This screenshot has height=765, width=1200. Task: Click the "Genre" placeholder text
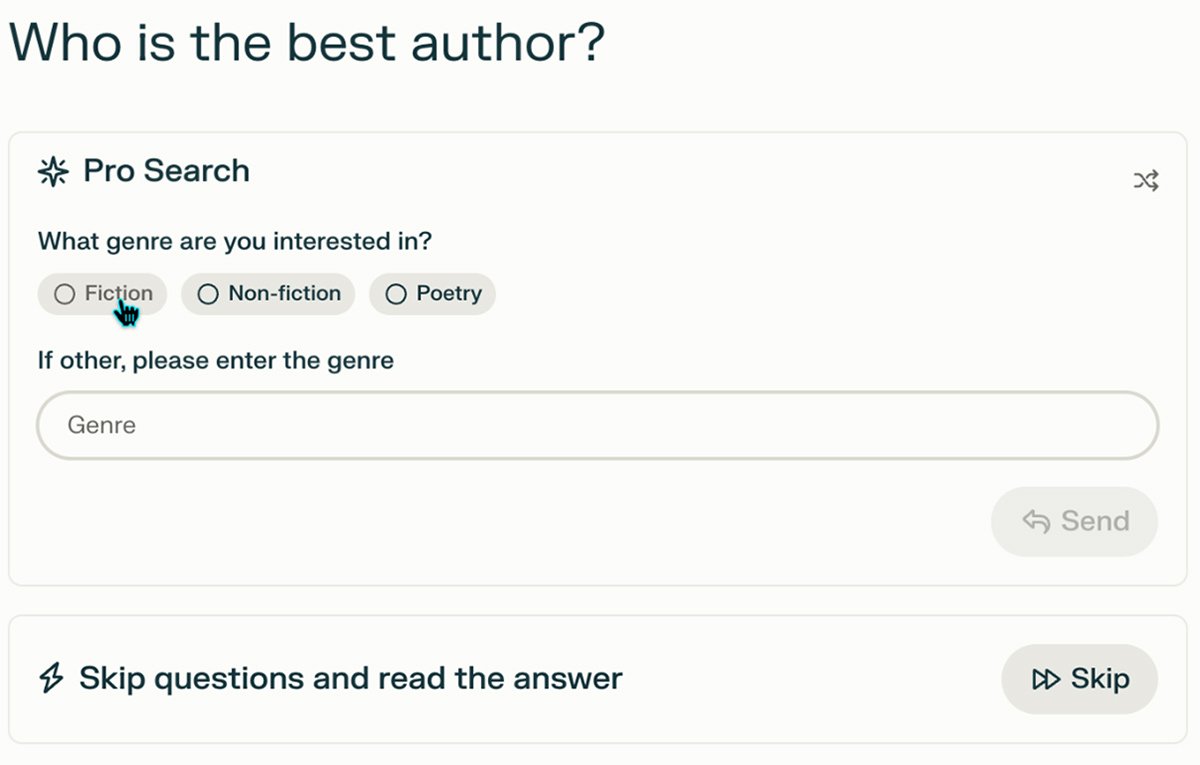pyautogui.click(x=101, y=426)
